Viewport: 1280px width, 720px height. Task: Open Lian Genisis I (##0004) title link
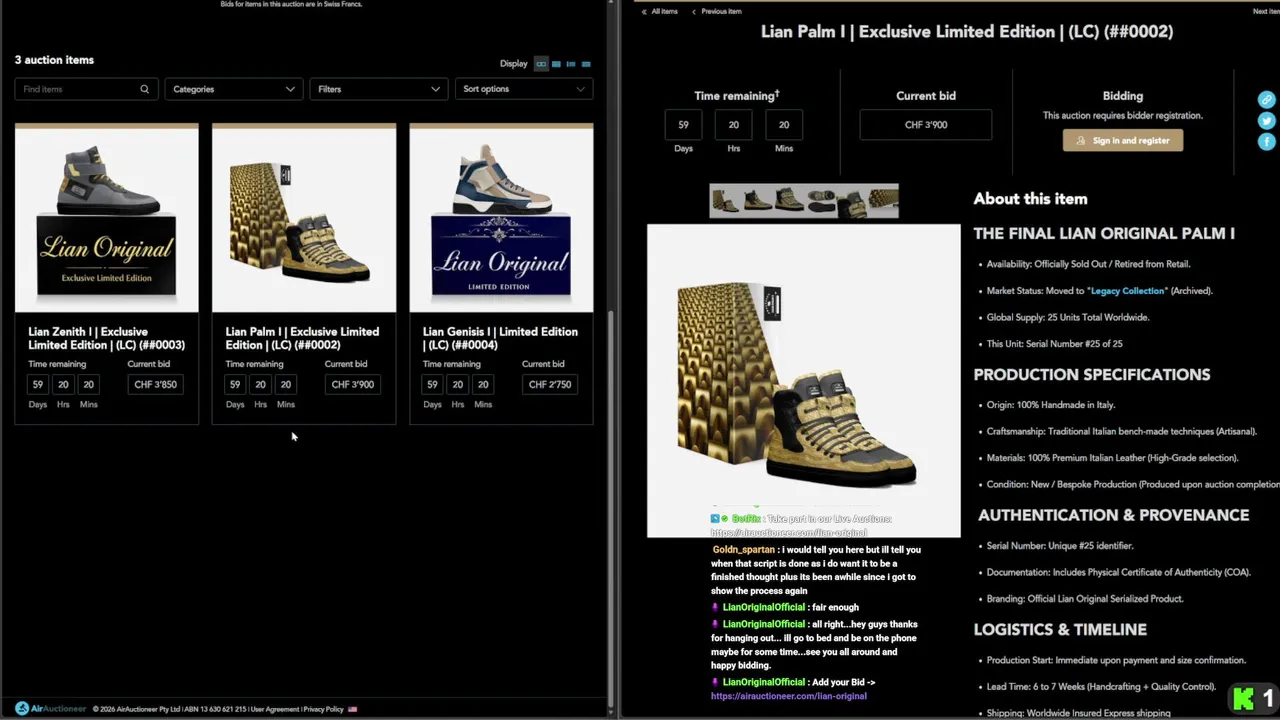(500, 338)
